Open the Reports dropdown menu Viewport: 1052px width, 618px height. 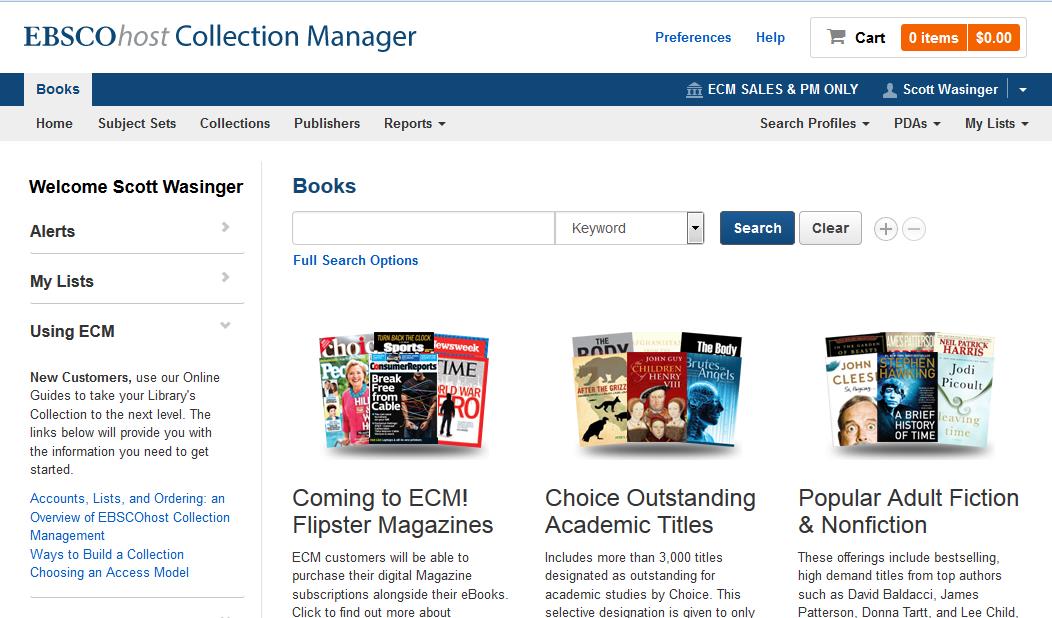pos(414,123)
